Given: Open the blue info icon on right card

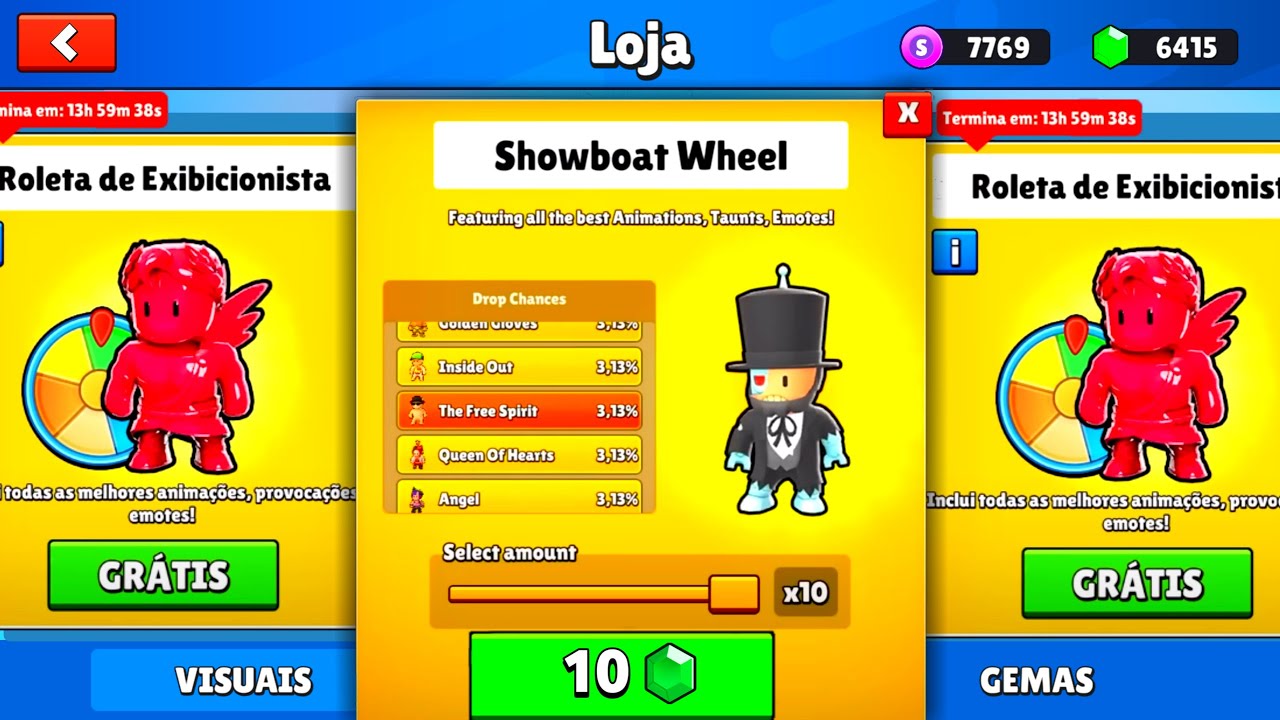Looking at the screenshot, I should coord(954,252).
